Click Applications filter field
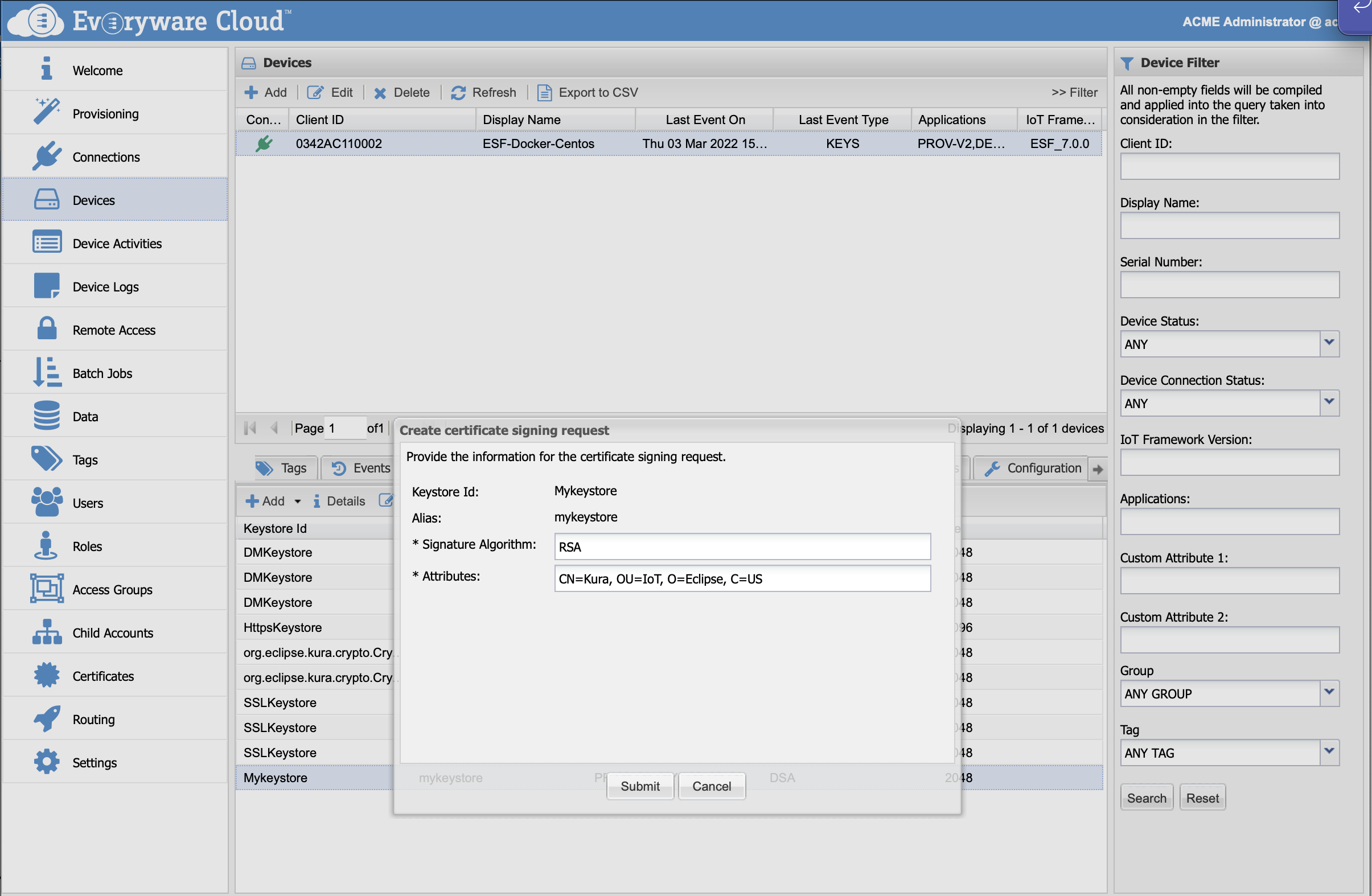The image size is (1372, 896). (x=1229, y=521)
